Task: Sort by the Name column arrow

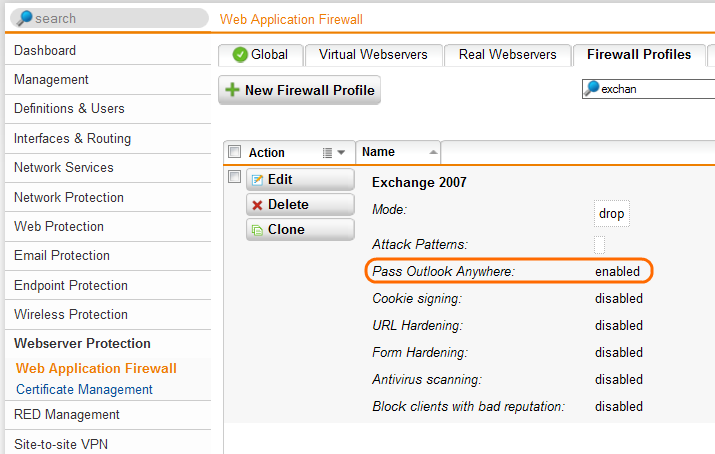Action: 433,152
